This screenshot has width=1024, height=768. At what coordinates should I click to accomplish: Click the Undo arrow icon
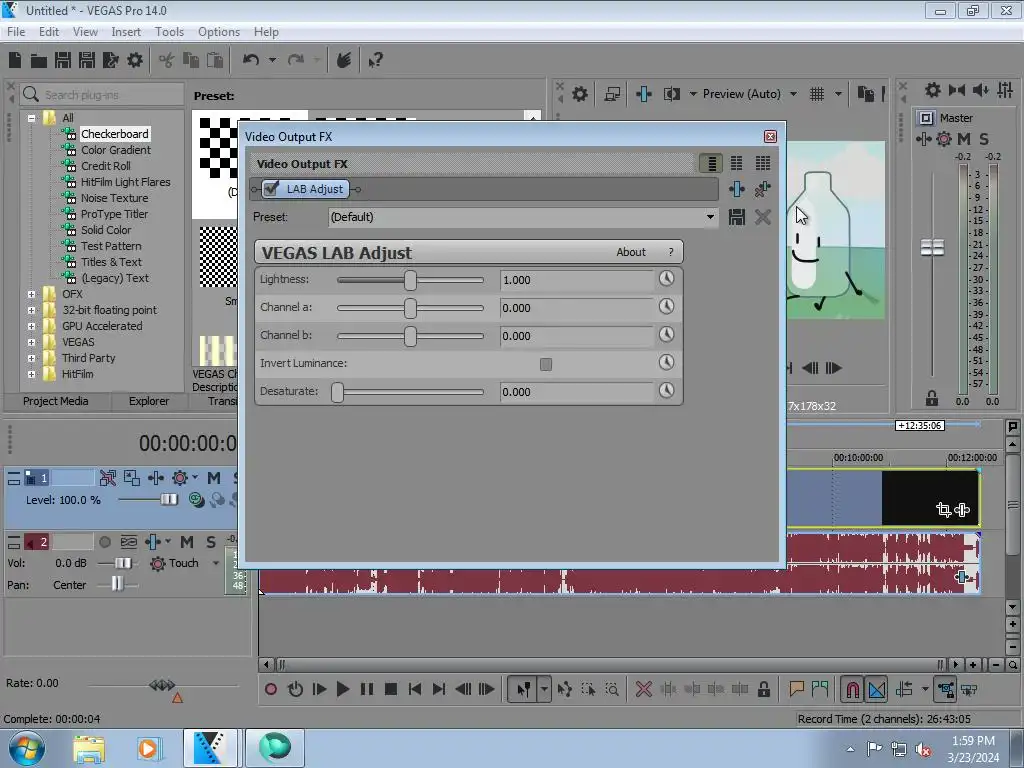pyautogui.click(x=251, y=60)
